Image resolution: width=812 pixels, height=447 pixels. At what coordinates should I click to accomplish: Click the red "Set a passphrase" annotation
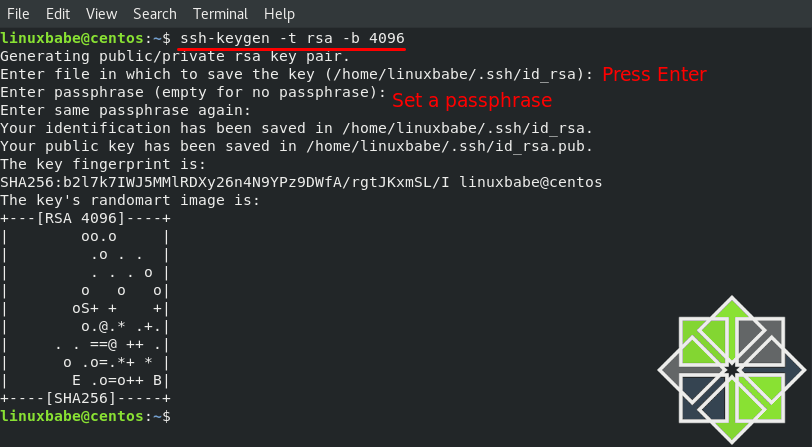[472, 100]
